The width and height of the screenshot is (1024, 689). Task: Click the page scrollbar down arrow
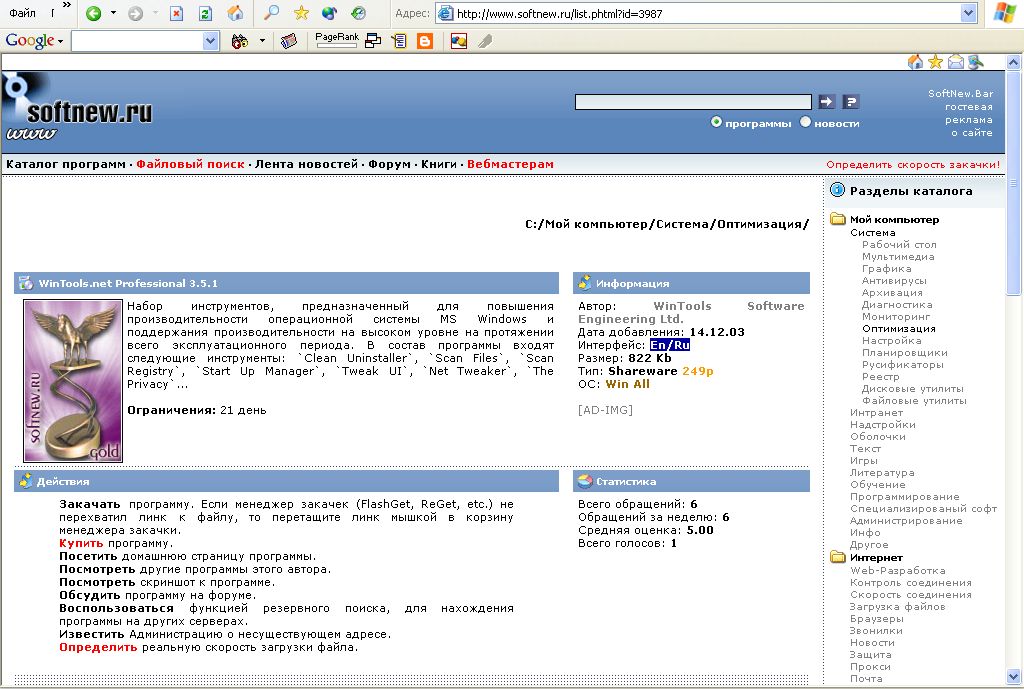tap(1014, 676)
